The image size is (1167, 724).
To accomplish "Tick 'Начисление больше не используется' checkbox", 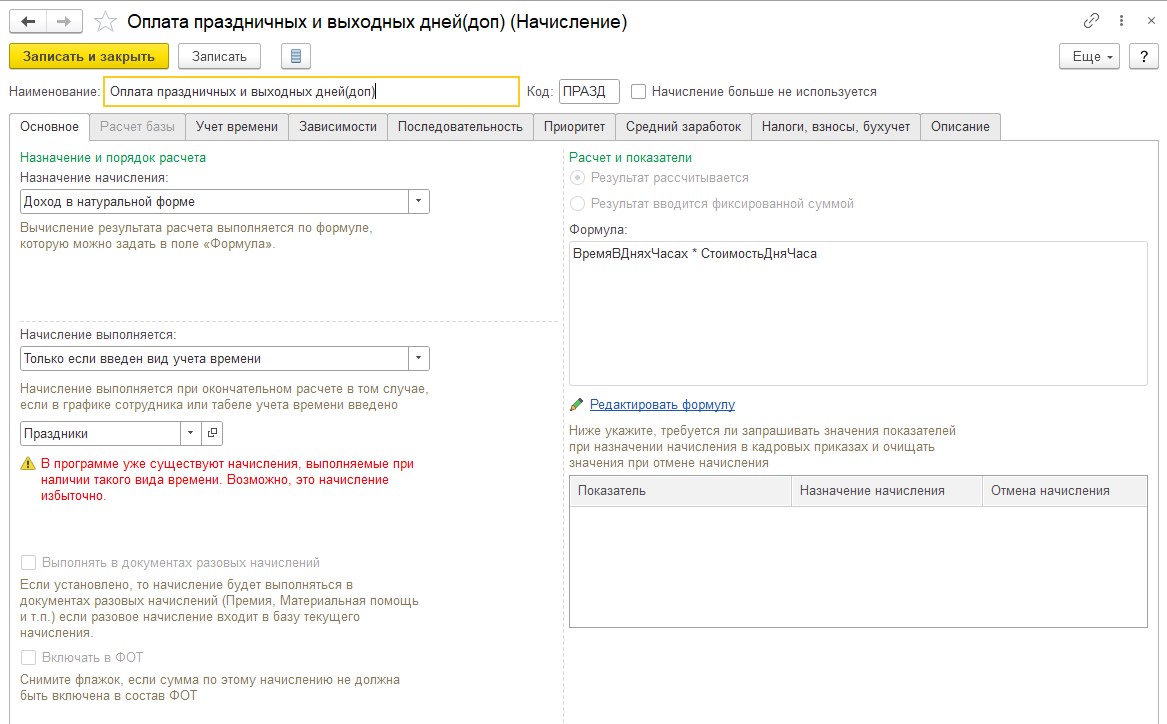I will [x=639, y=91].
